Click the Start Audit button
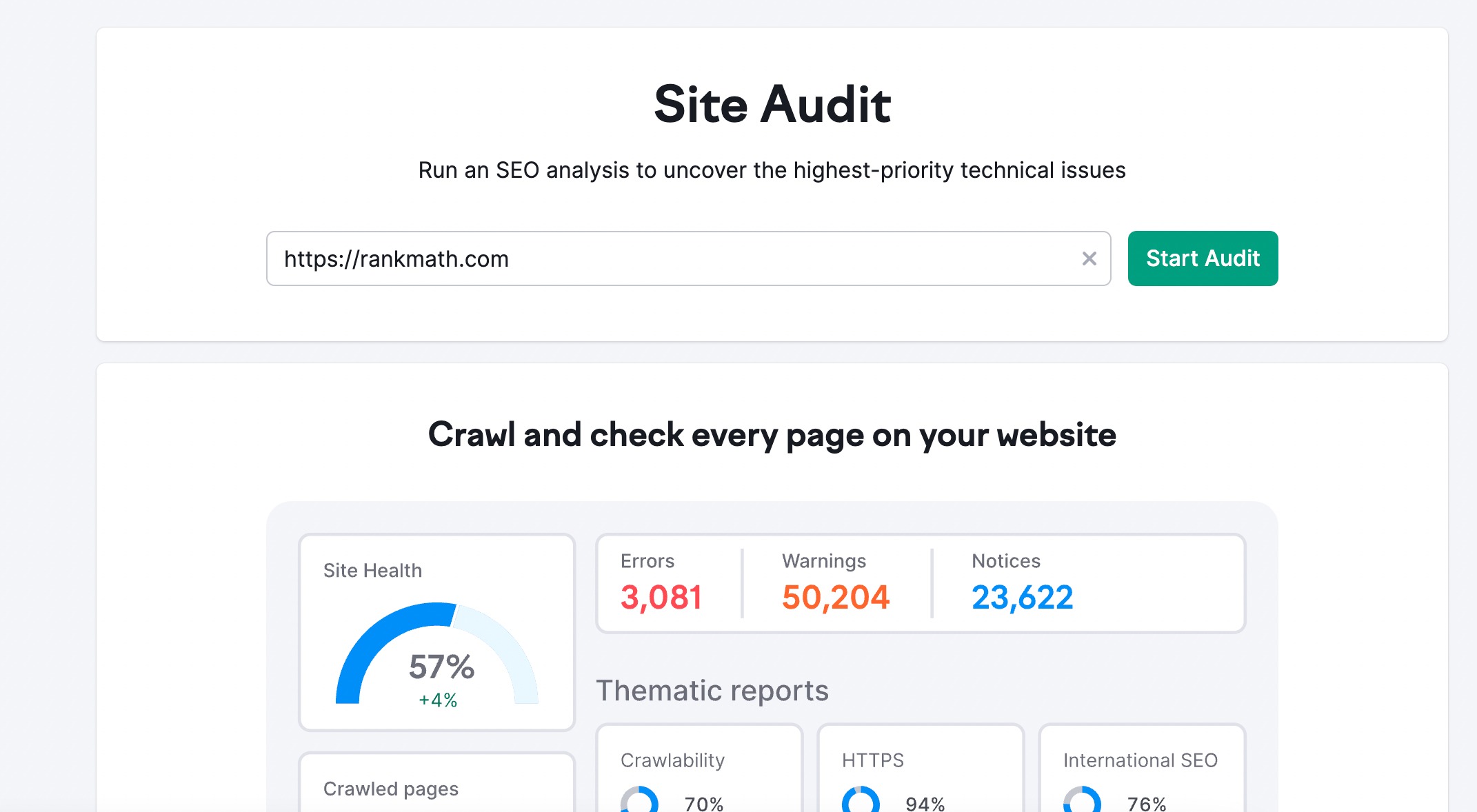 pyautogui.click(x=1203, y=258)
